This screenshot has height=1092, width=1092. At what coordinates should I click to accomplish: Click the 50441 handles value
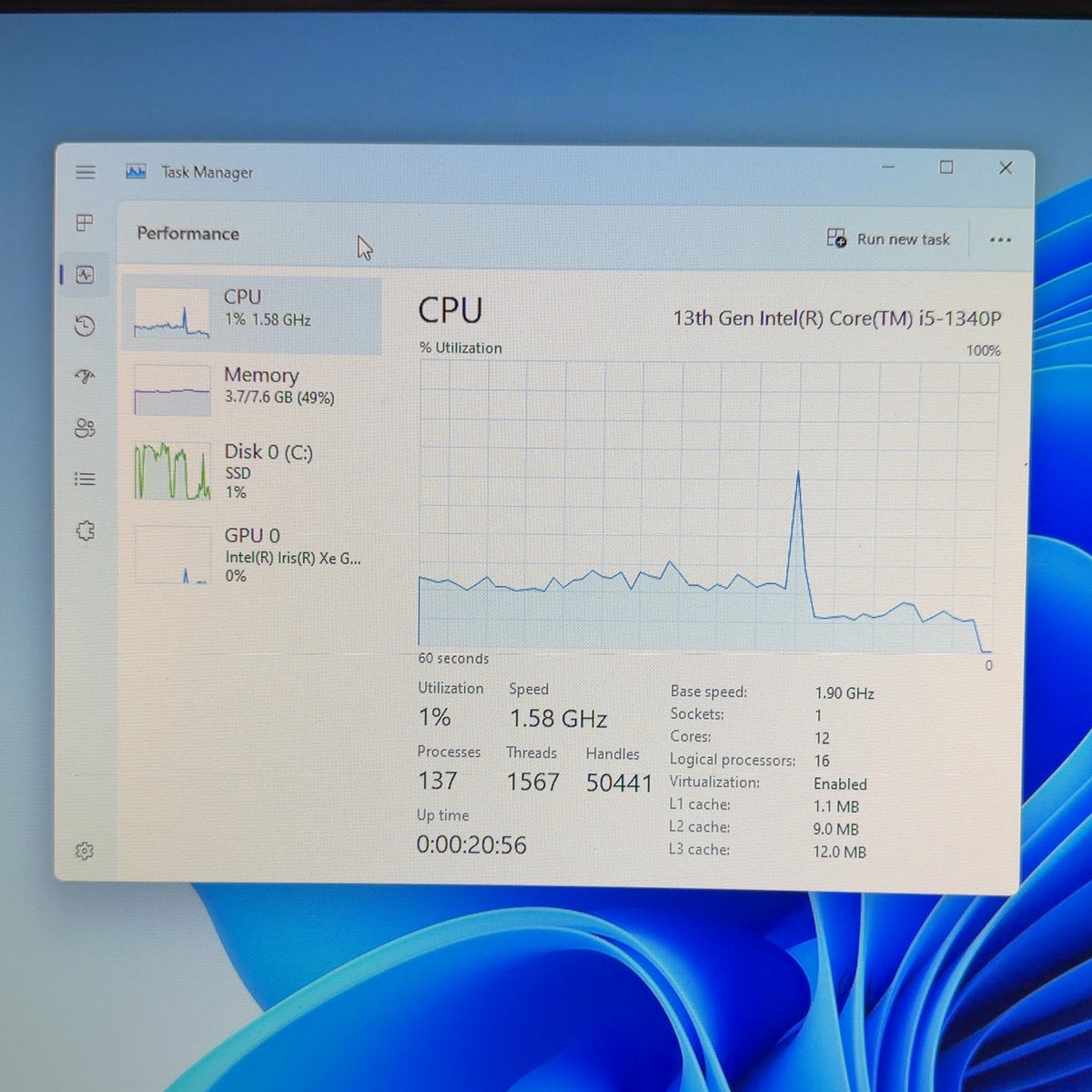(619, 783)
